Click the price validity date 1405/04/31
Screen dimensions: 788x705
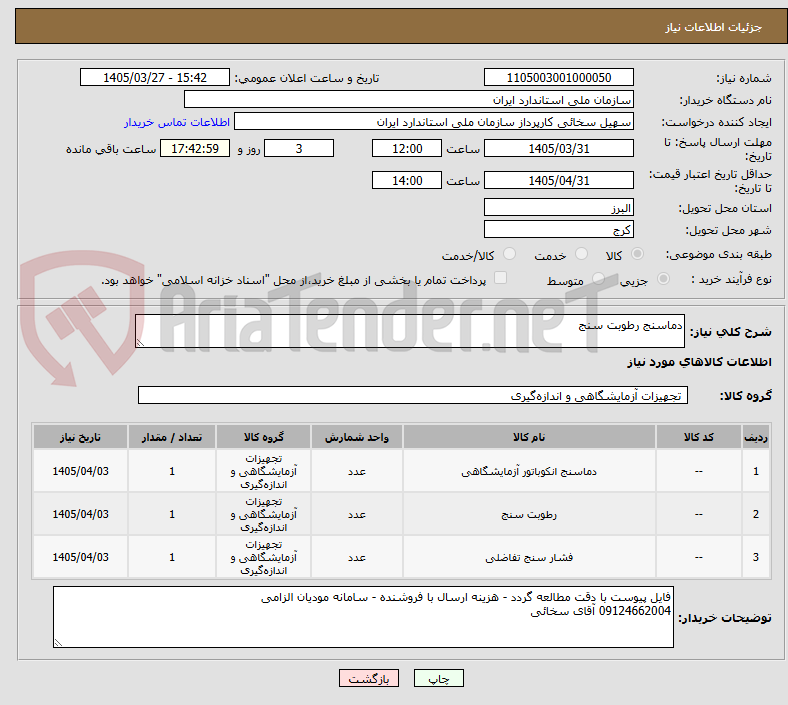[x=559, y=180]
